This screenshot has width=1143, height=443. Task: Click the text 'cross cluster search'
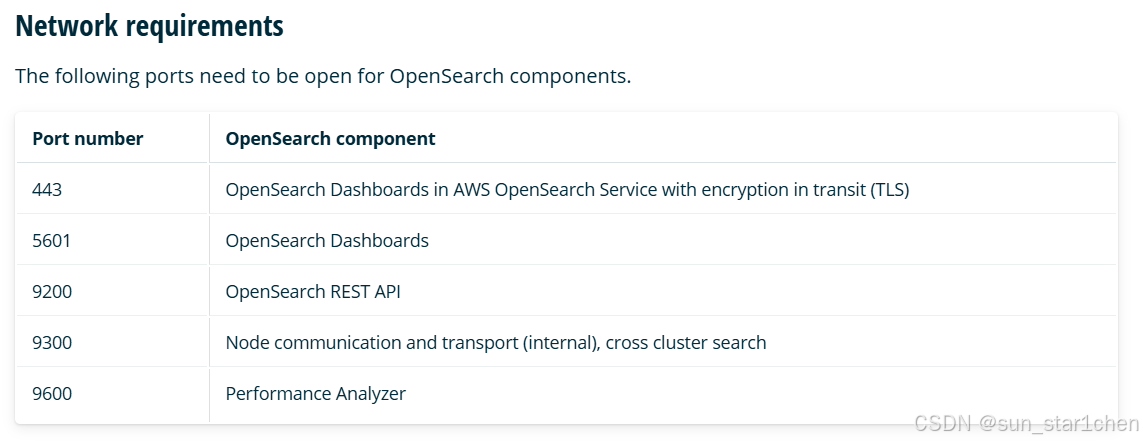click(x=686, y=343)
